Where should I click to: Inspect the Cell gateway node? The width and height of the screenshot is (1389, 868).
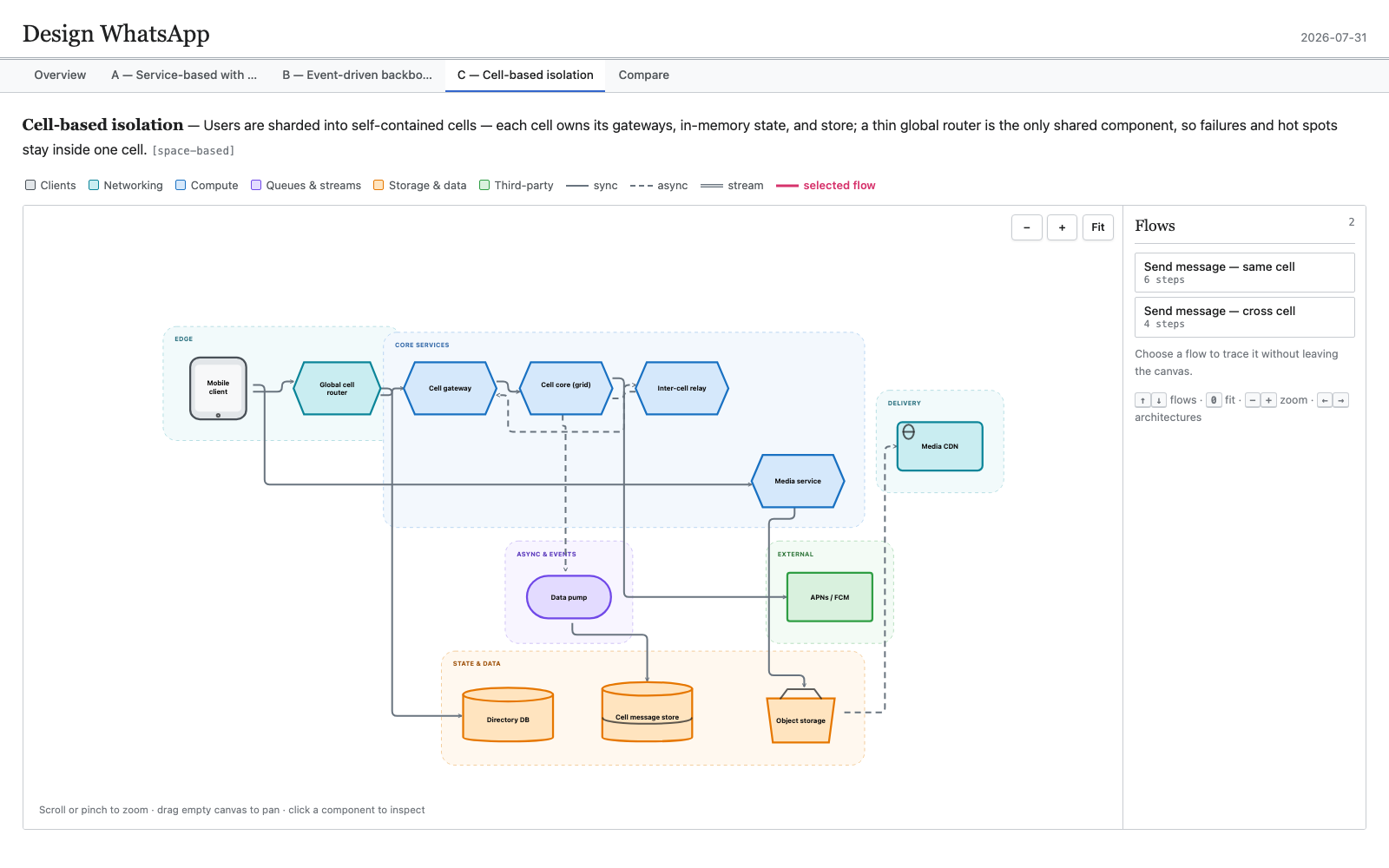coord(450,388)
